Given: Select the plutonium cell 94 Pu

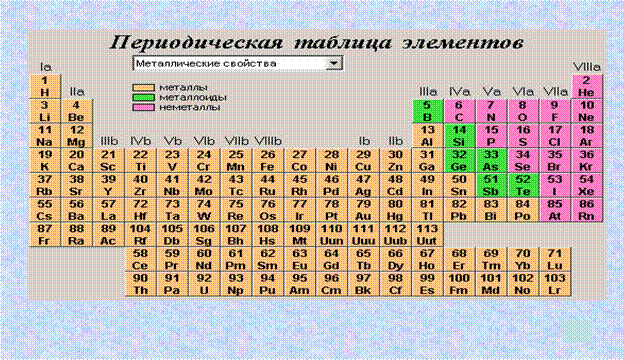Looking at the screenshot, I should click(268, 284).
